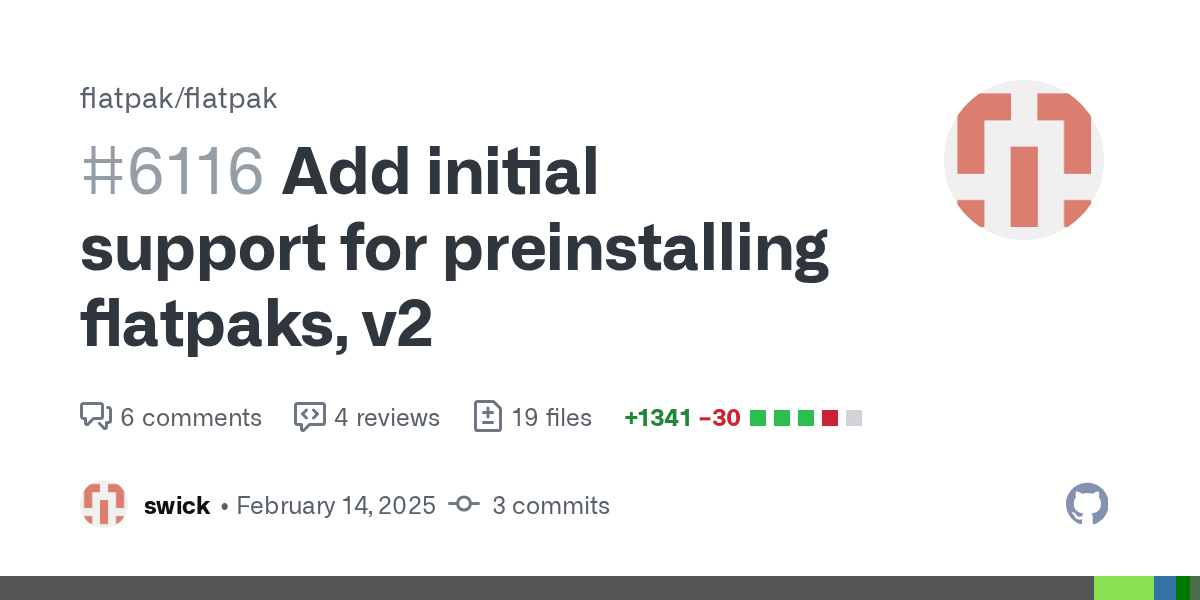This screenshot has width=1200, height=600.
Task: Open the 4 reviews label
Action: (x=387, y=417)
